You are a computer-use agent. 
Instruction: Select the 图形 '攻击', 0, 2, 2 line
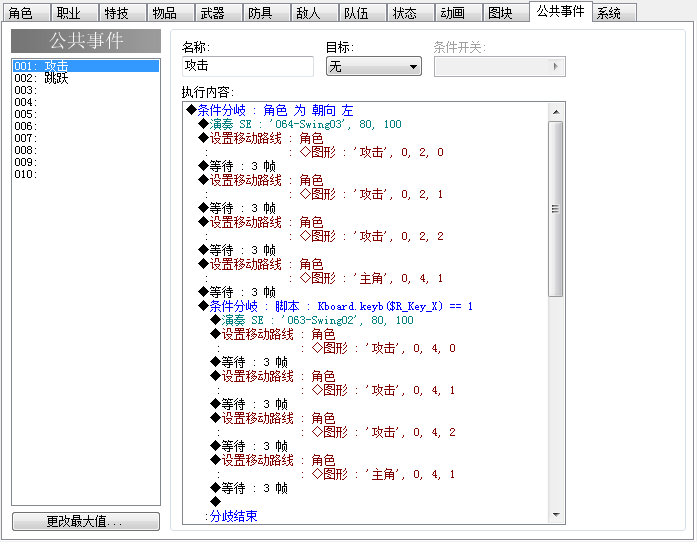(x=372, y=236)
